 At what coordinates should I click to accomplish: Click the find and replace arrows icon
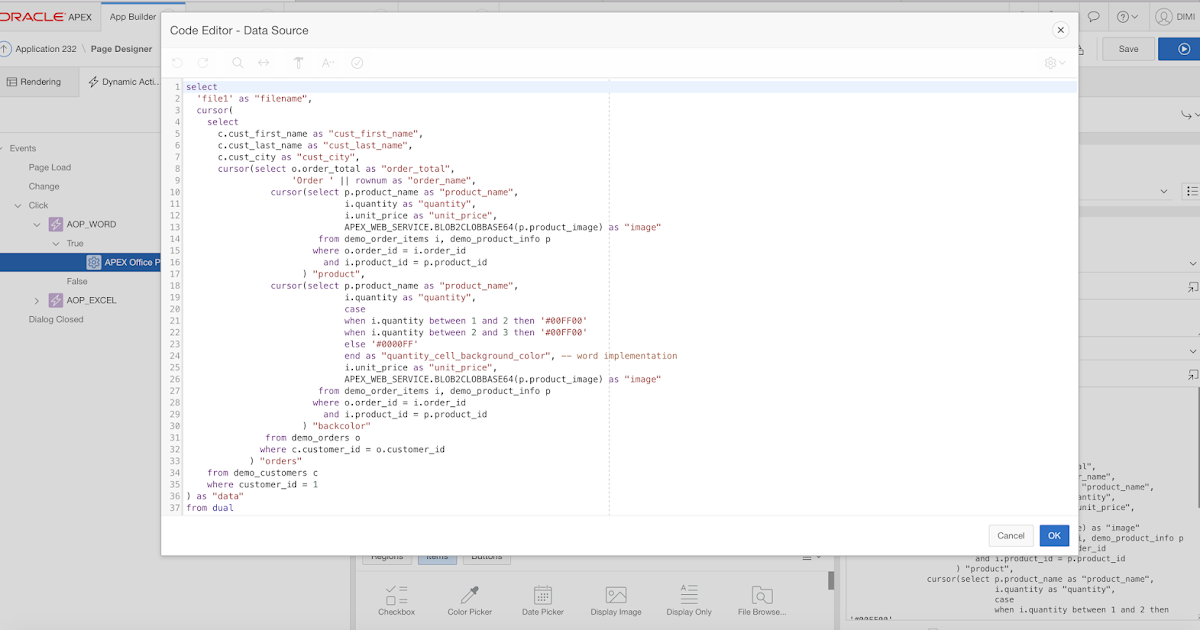(263, 62)
